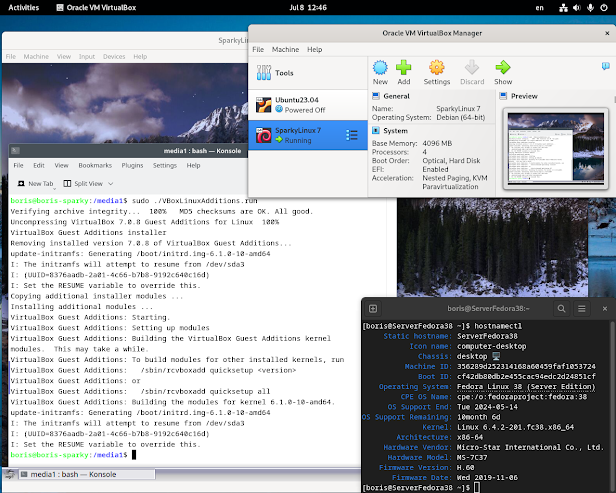Click 'Fedora Linux 38 (Server Edition)' text
Viewport: 616px width, 493px height.
(x=526, y=387)
